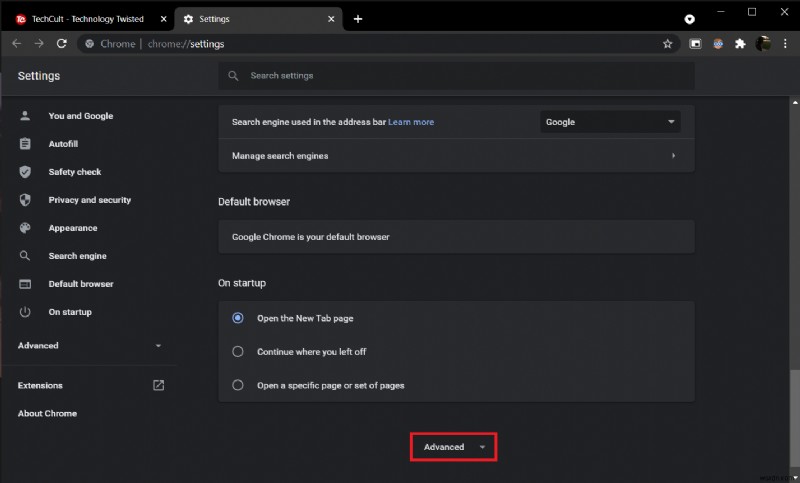Image resolution: width=800 pixels, height=483 pixels.
Task: Expand Advanced in the left sidebar
Action: [x=89, y=346]
